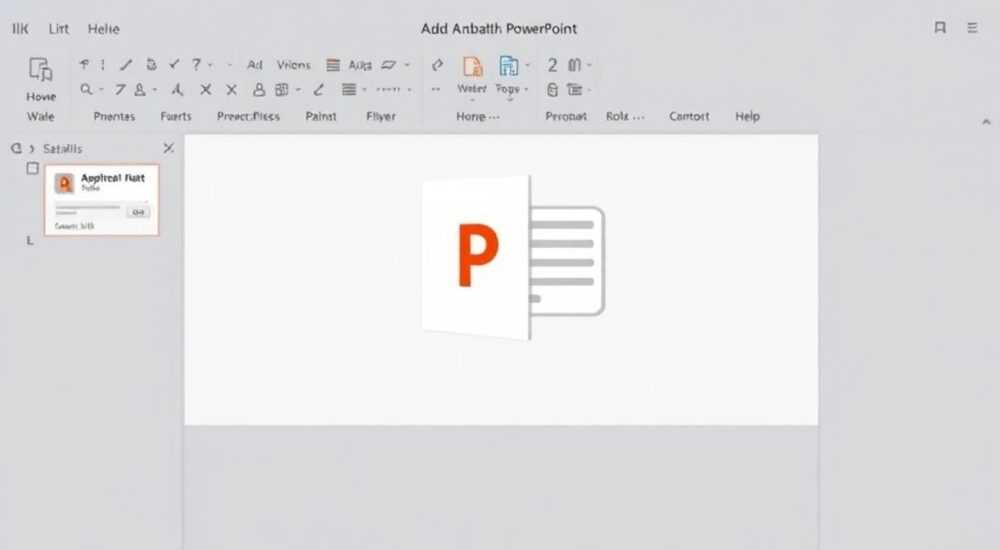Click the person silhouette icon in ribbon
1000x550 pixels.
pos(258,89)
